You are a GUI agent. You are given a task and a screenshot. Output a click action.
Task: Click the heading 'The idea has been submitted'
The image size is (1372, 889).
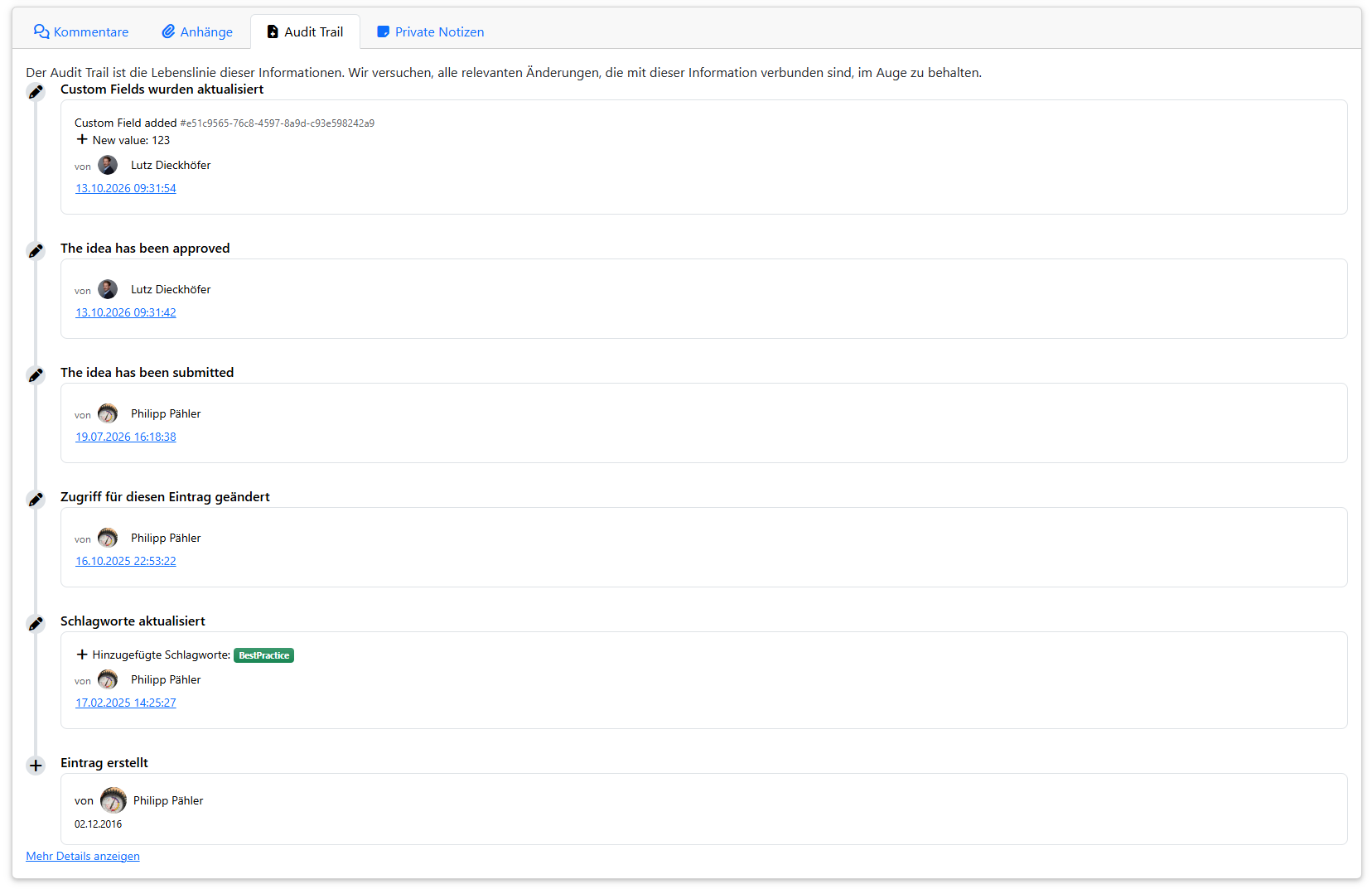pyautogui.click(x=147, y=372)
